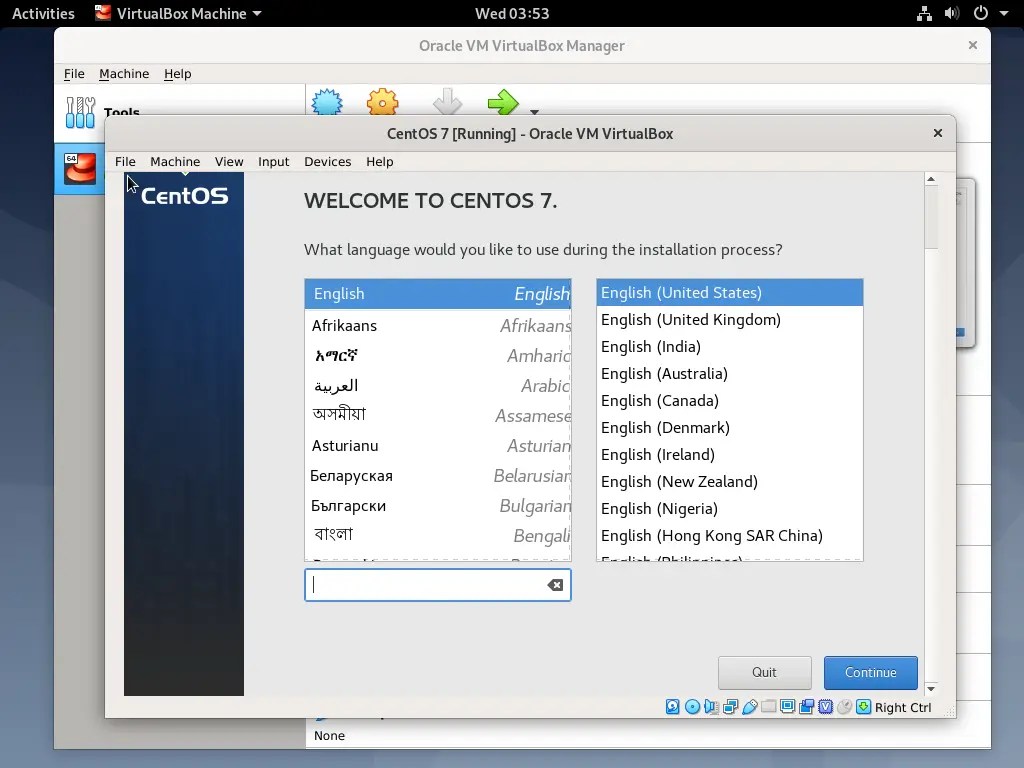Click the recording status bar icon
This screenshot has height=768, width=1024.
tap(807, 707)
